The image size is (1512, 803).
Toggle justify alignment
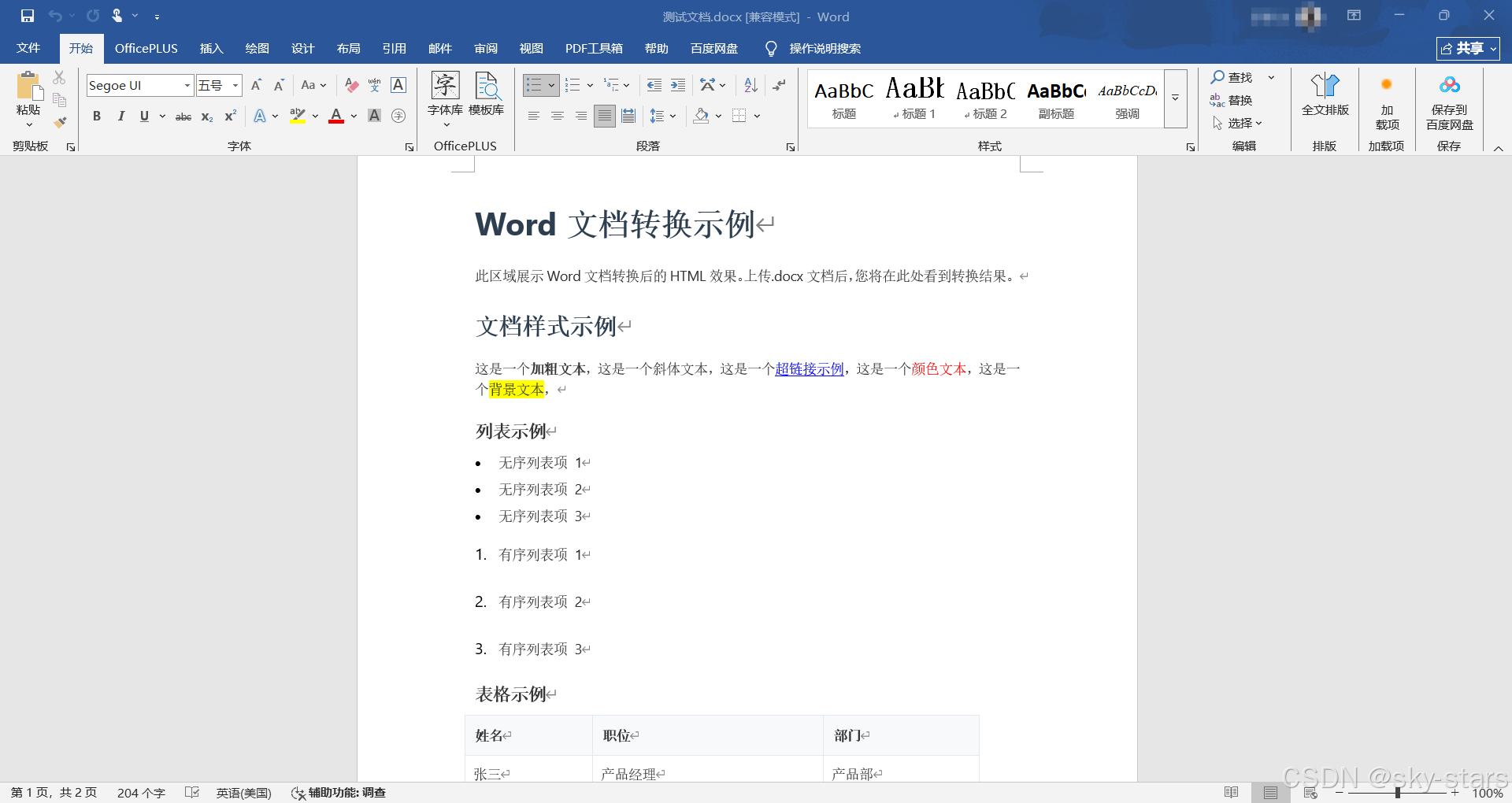coord(604,116)
